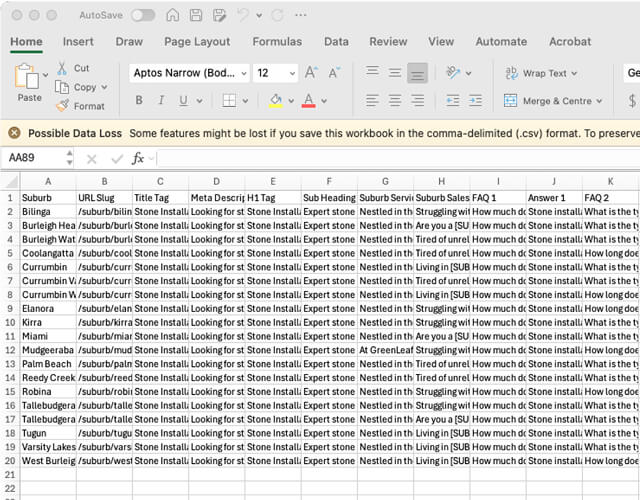Screen dimensions: 640x500
Task: Toggle the AutoSave switch
Action: [x=143, y=15]
